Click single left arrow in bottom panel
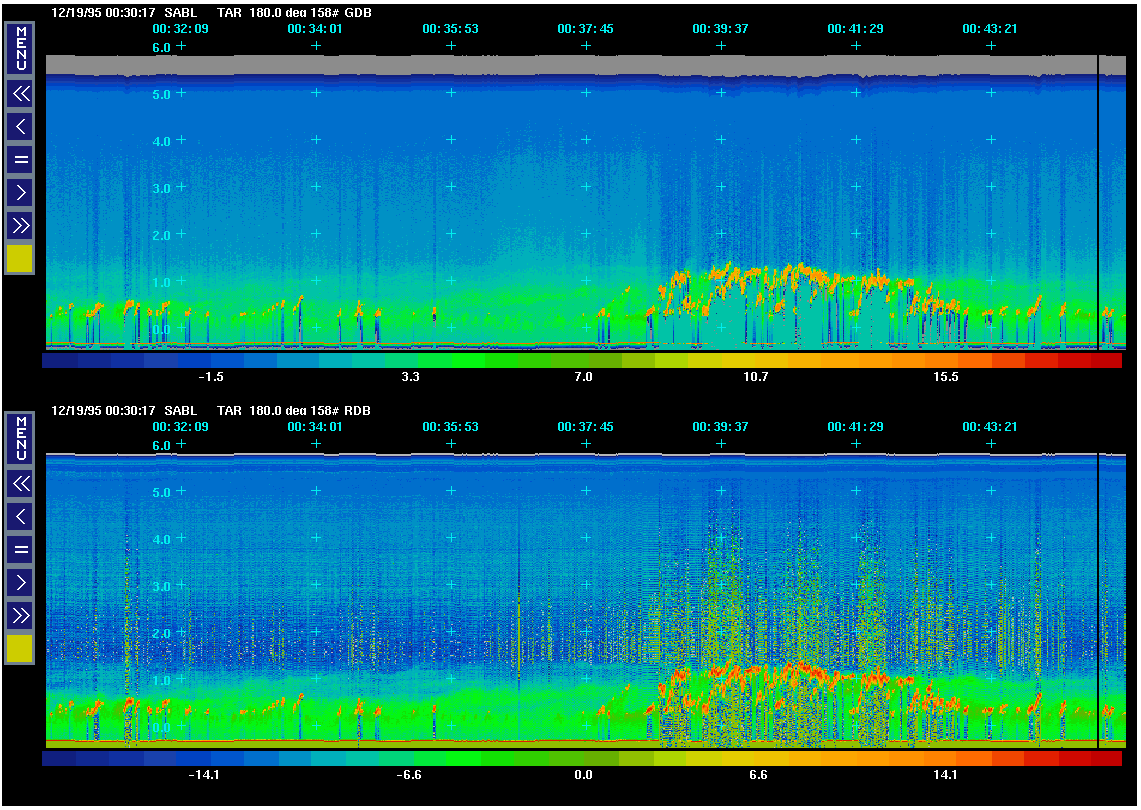This screenshot has width=1141, height=810. [x=20, y=517]
